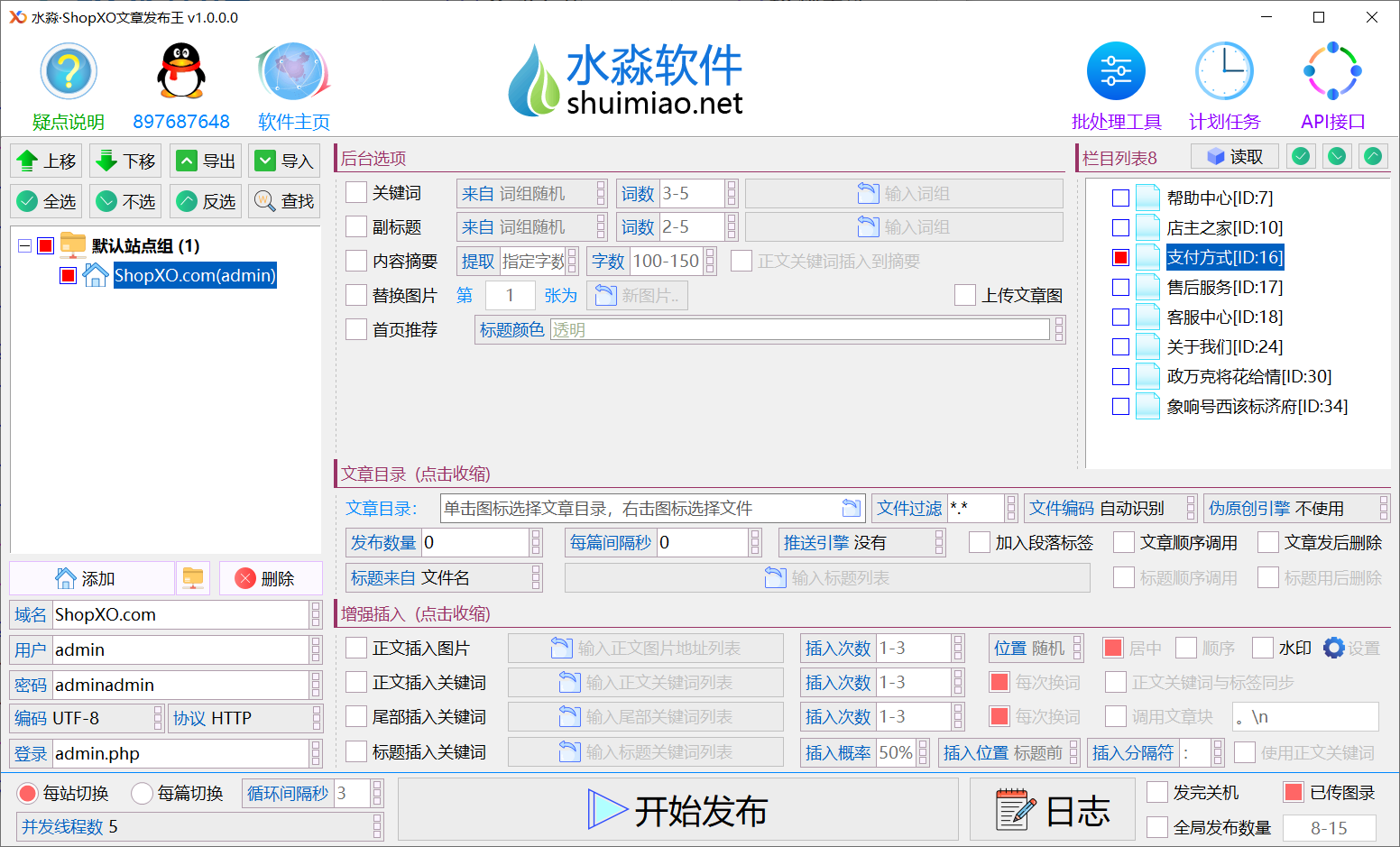Check the 上传文章图 checkbox

965,295
